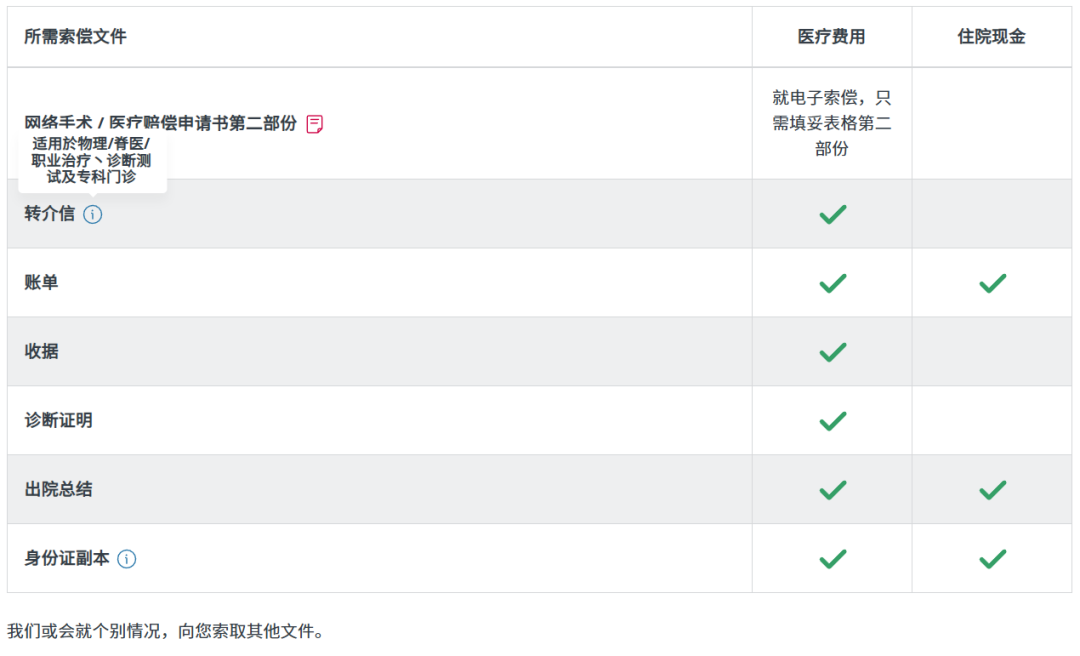The width and height of the screenshot is (1080, 656).
Task: Click the 账单 row label
Action: [x=42, y=283]
